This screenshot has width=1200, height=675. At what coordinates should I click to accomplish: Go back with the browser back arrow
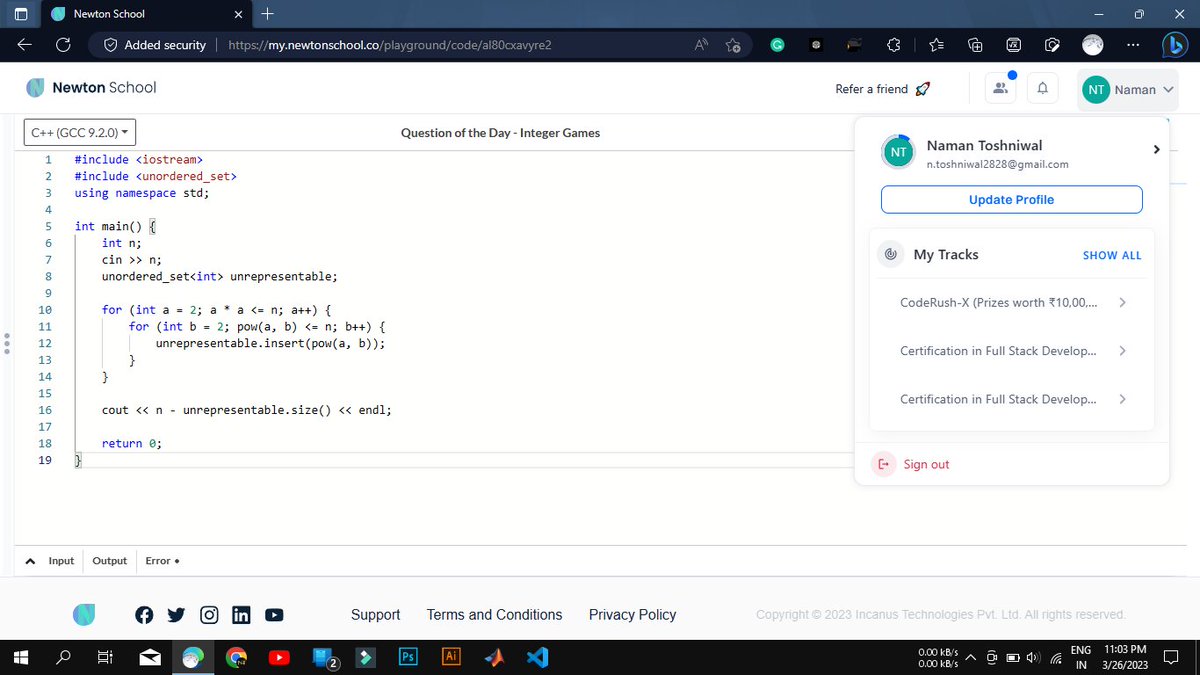click(x=25, y=45)
